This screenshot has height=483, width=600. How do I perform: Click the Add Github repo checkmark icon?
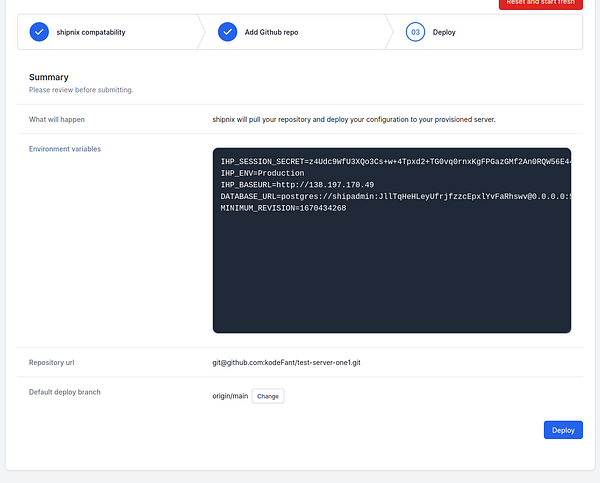coord(227,32)
